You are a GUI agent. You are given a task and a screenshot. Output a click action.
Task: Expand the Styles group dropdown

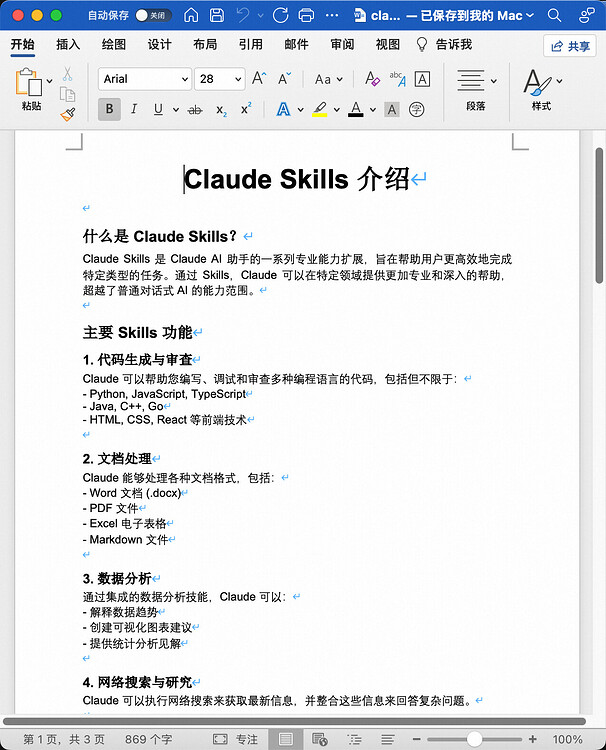pos(560,81)
